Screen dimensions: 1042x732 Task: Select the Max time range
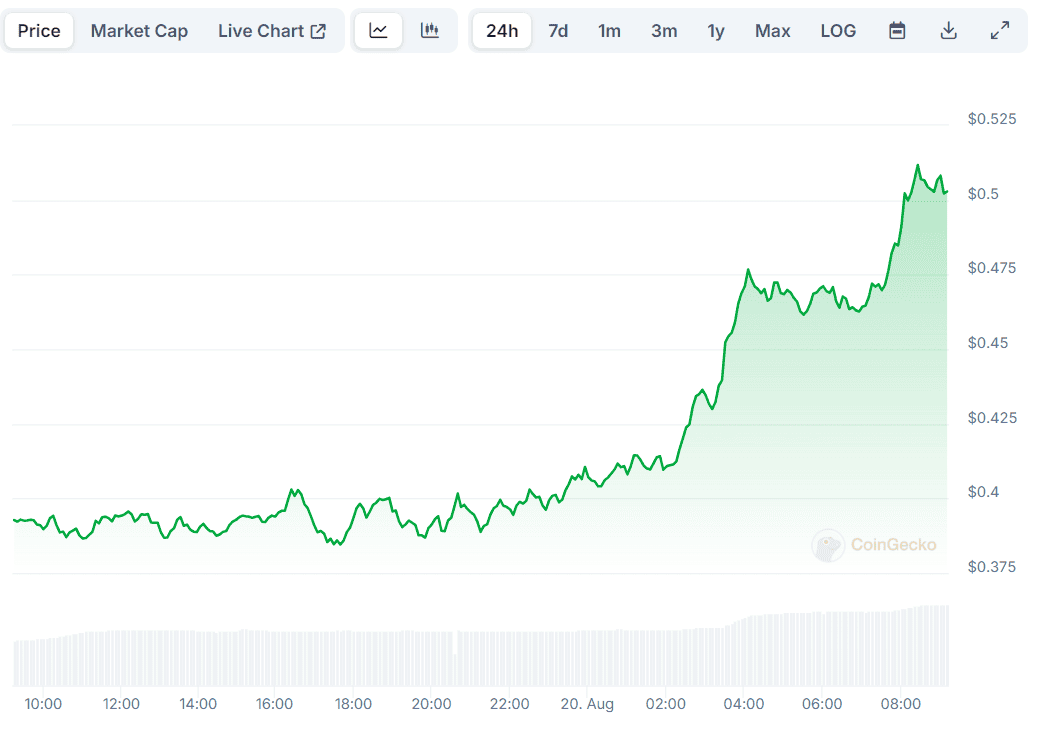click(x=772, y=31)
